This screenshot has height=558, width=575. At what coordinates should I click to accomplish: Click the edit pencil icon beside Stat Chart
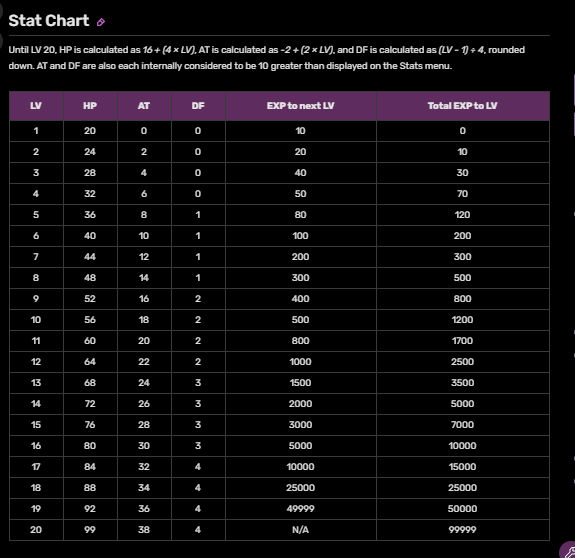(100, 22)
